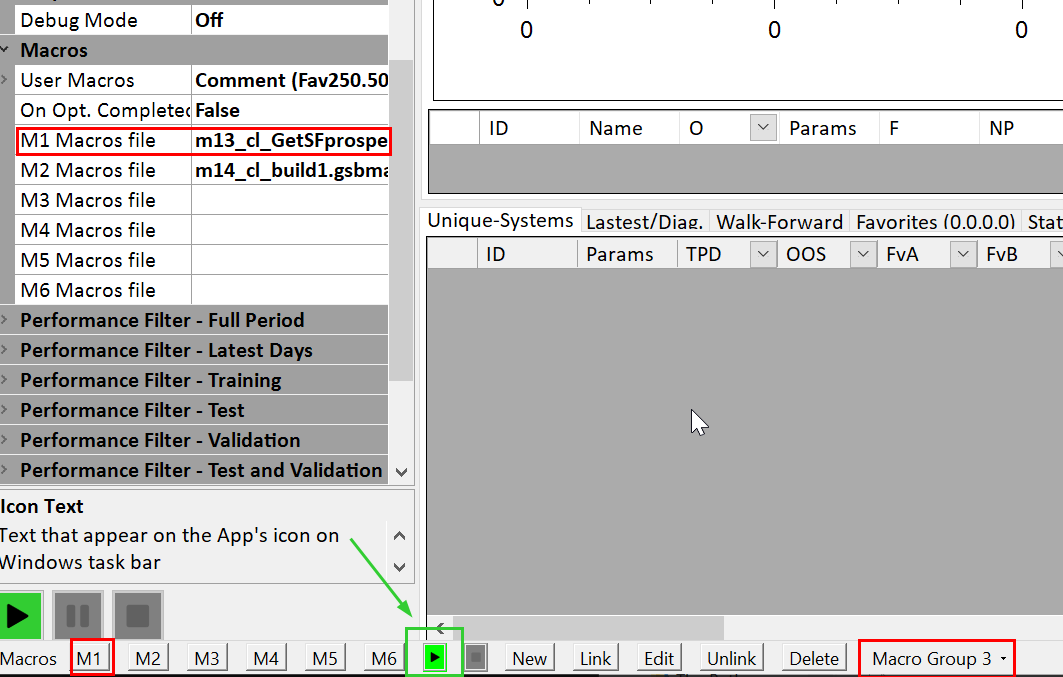Toggle the Debug Mode Off value

289,20
